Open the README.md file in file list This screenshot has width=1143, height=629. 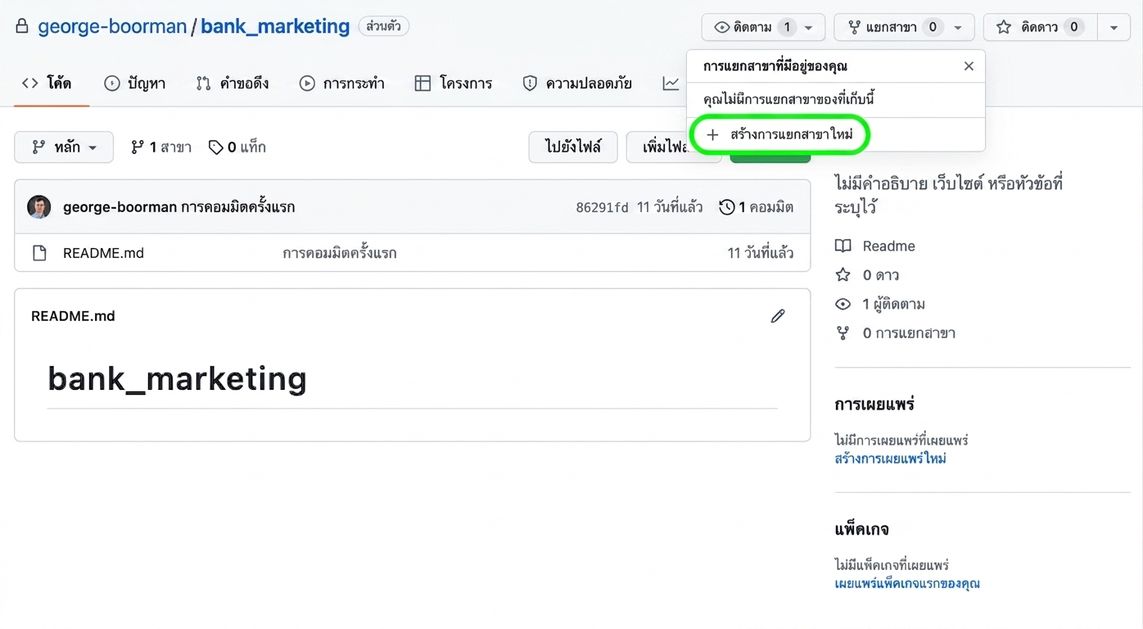[x=104, y=253]
